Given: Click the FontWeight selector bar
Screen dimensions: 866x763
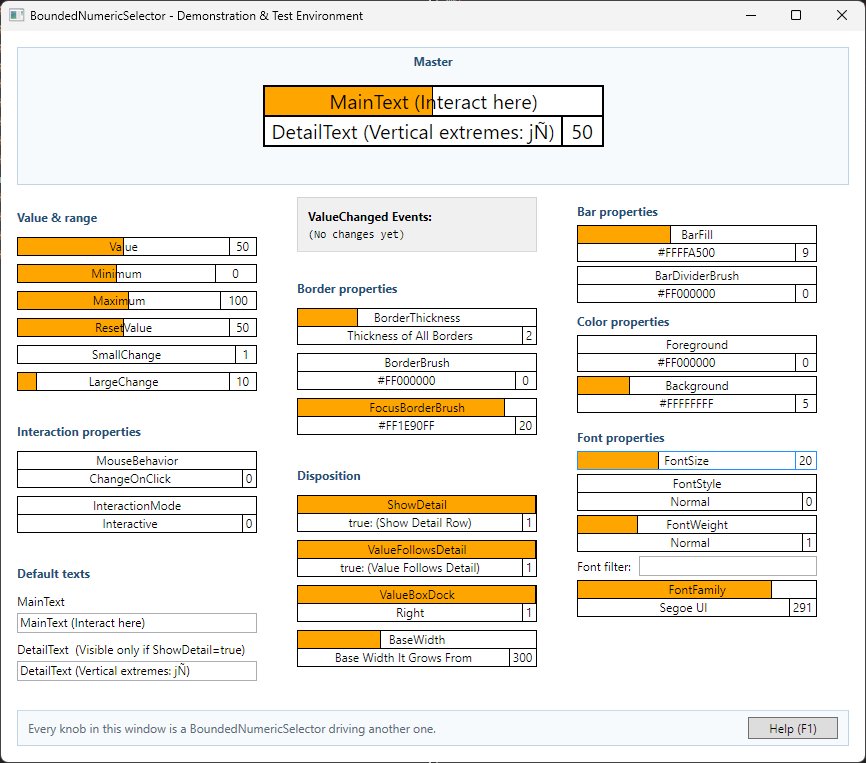Looking at the screenshot, I should (697, 525).
